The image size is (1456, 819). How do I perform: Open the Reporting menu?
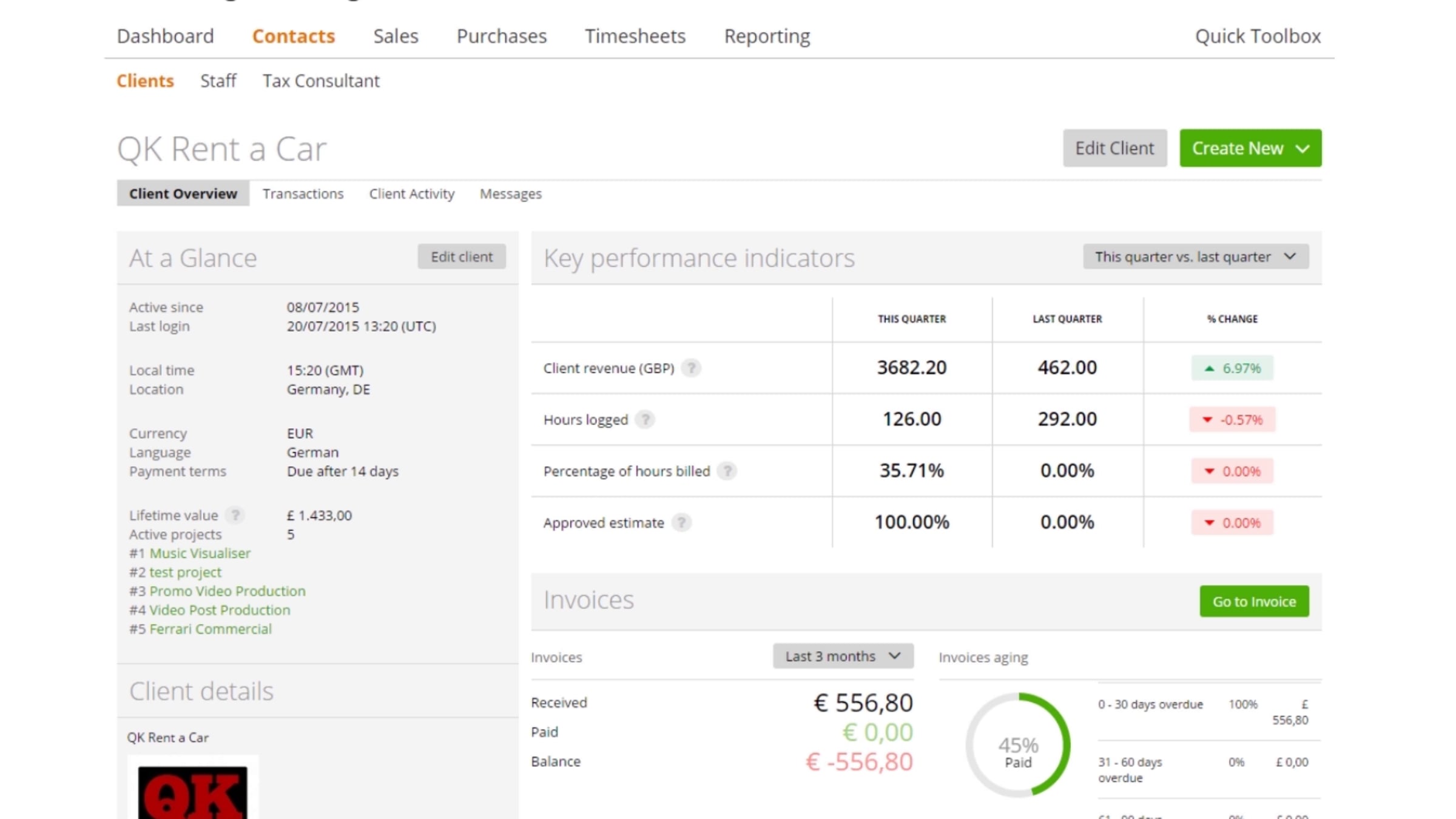(767, 36)
